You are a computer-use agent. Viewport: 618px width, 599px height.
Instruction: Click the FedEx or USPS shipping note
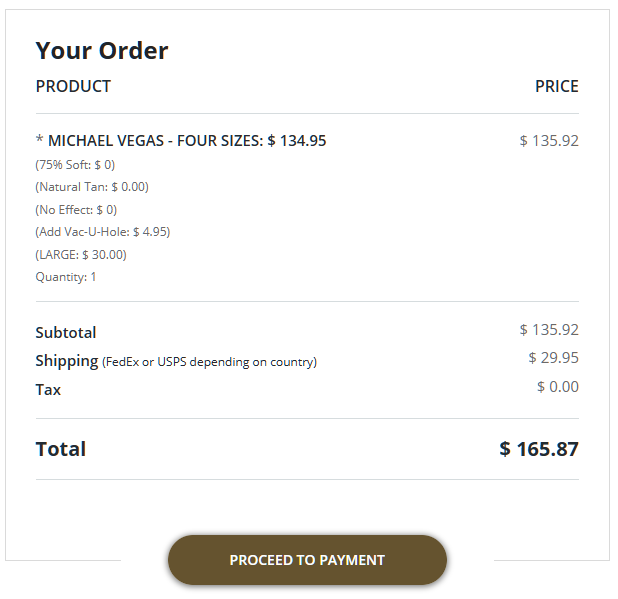[x=210, y=362]
